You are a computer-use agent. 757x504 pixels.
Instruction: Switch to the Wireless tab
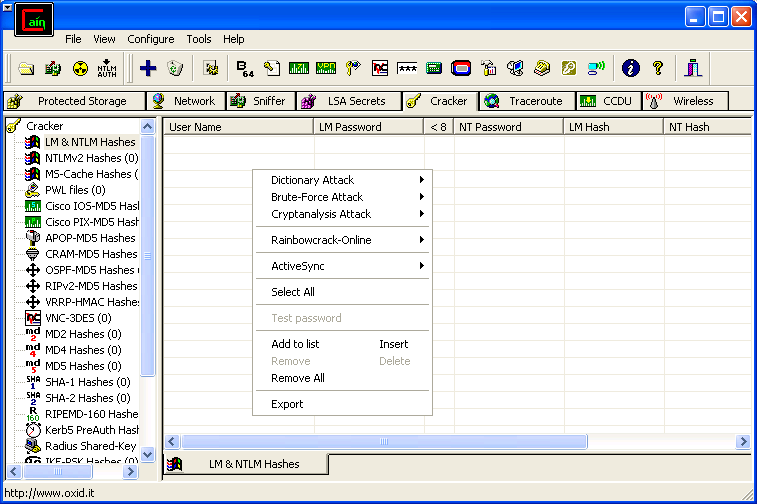pos(685,101)
